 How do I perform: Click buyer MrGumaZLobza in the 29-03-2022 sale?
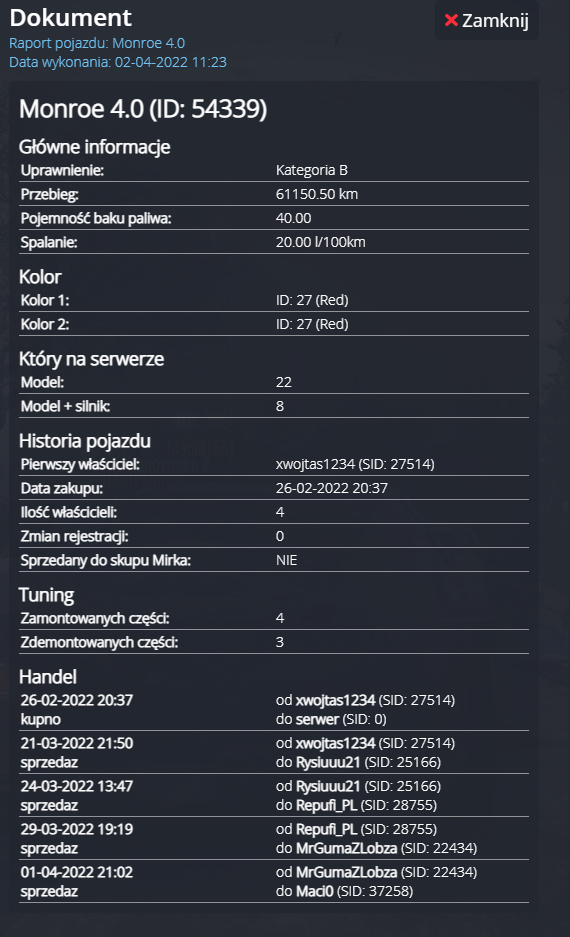[347, 849]
